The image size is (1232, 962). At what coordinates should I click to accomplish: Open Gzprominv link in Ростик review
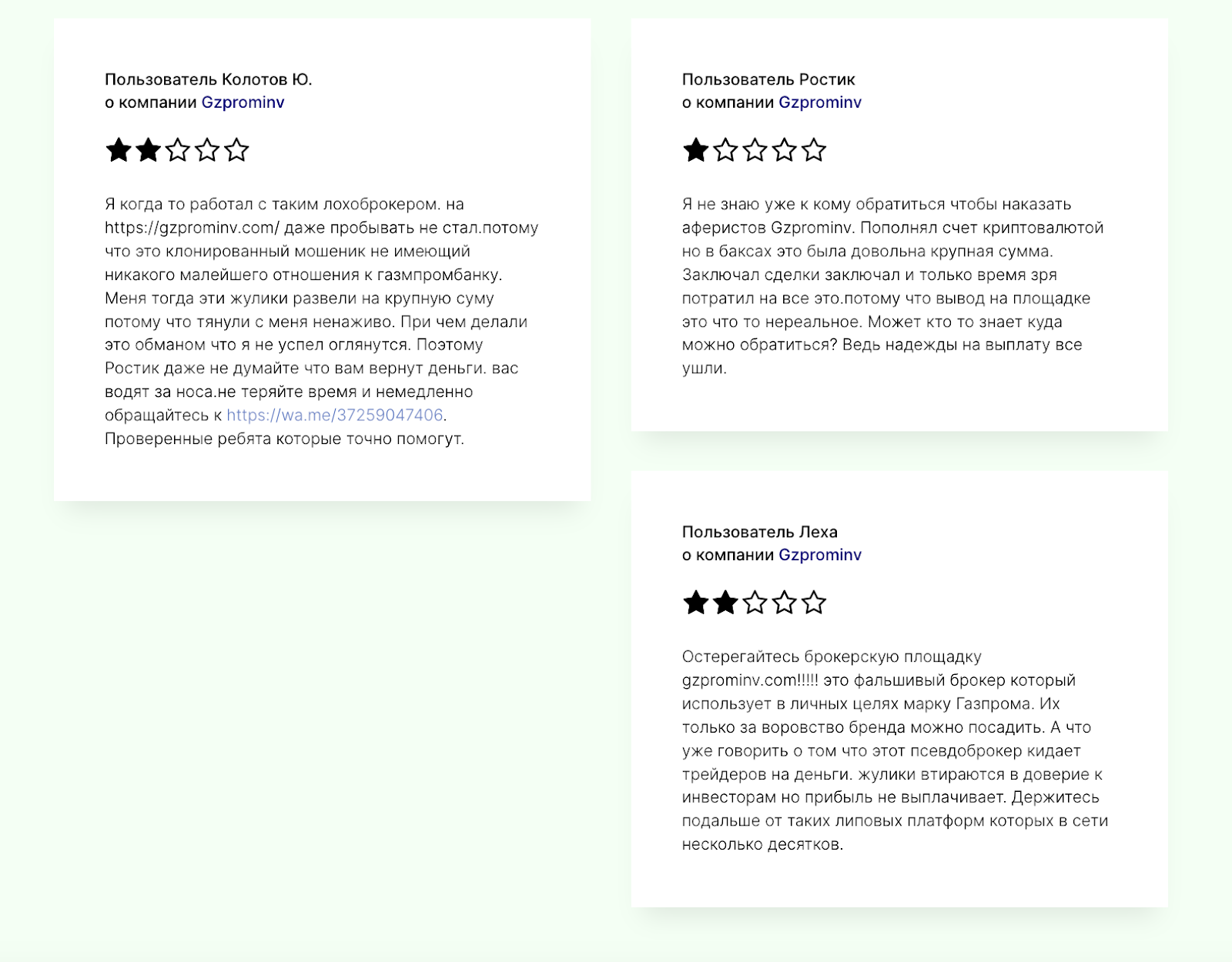click(820, 102)
